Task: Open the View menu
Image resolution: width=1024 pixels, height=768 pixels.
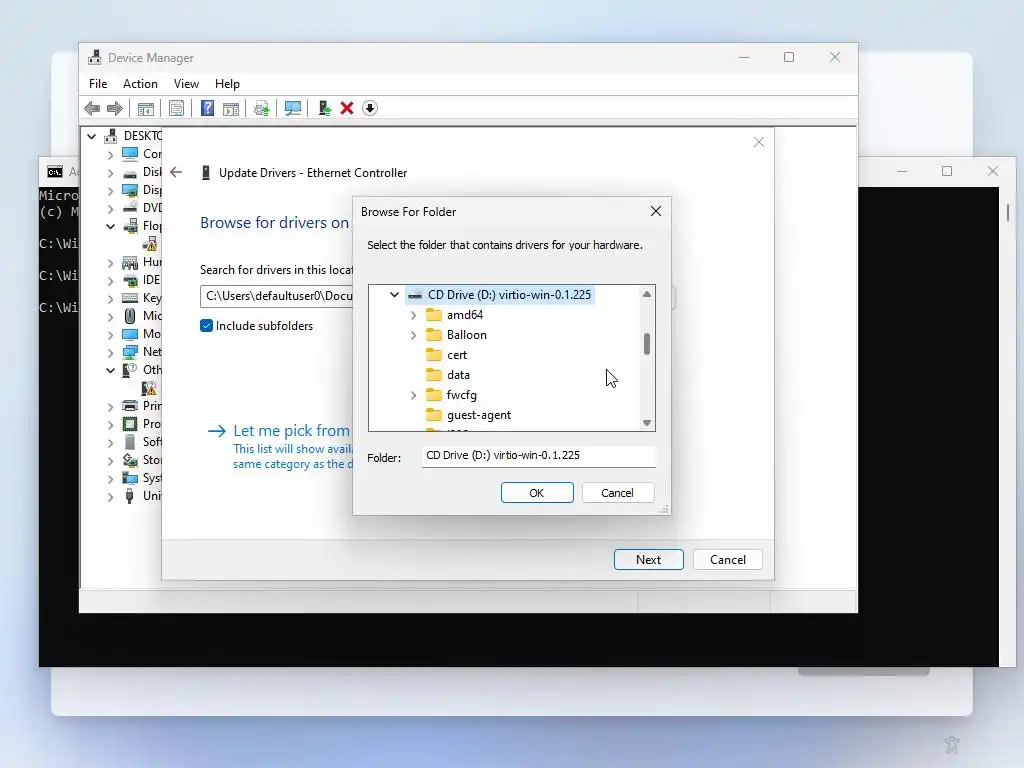Action: click(186, 84)
